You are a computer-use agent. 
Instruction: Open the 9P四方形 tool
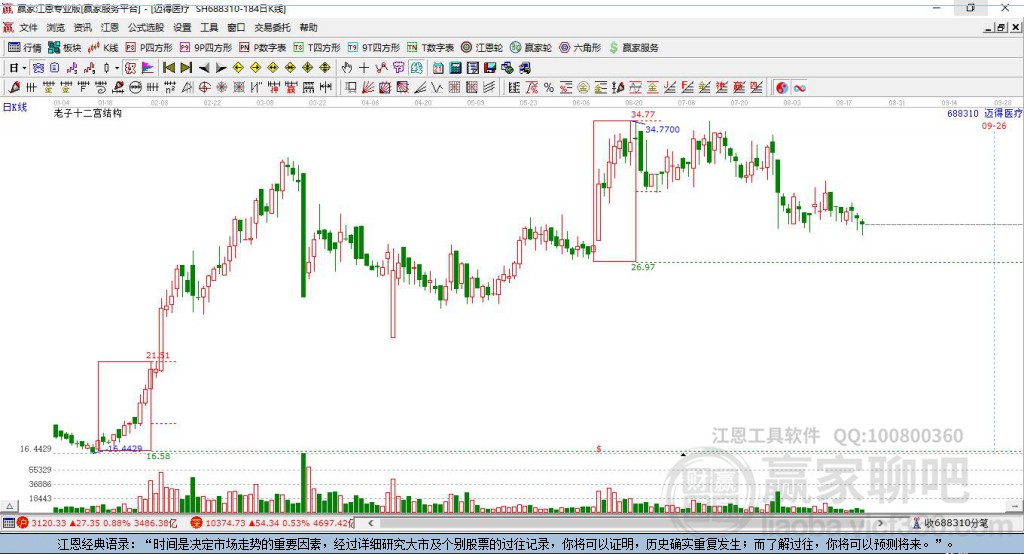[206, 48]
